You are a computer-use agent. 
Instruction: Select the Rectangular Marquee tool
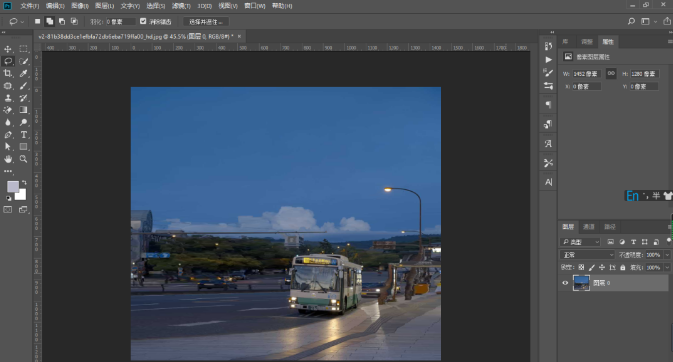click(24, 49)
